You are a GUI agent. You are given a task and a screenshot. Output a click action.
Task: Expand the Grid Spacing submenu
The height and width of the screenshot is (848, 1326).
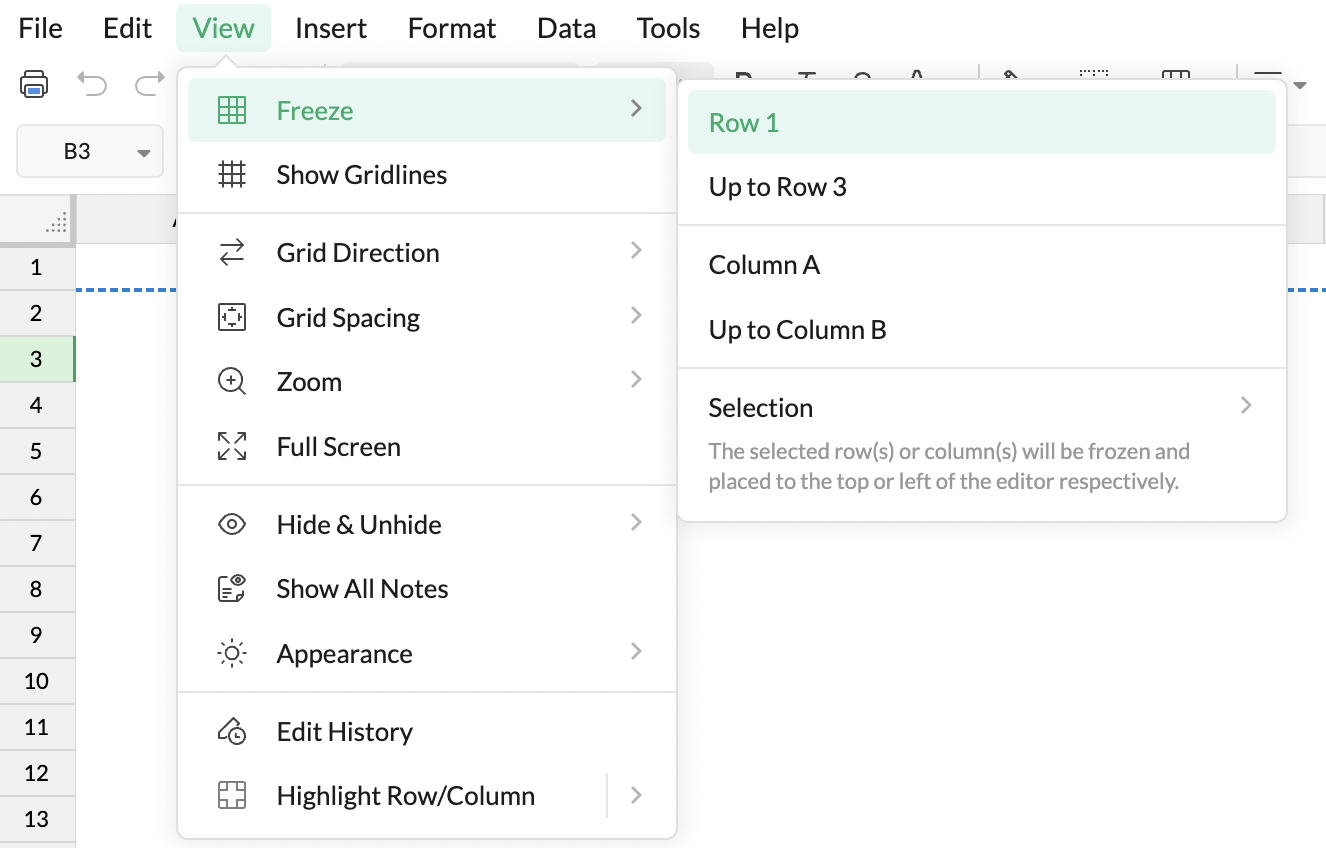click(427, 318)
